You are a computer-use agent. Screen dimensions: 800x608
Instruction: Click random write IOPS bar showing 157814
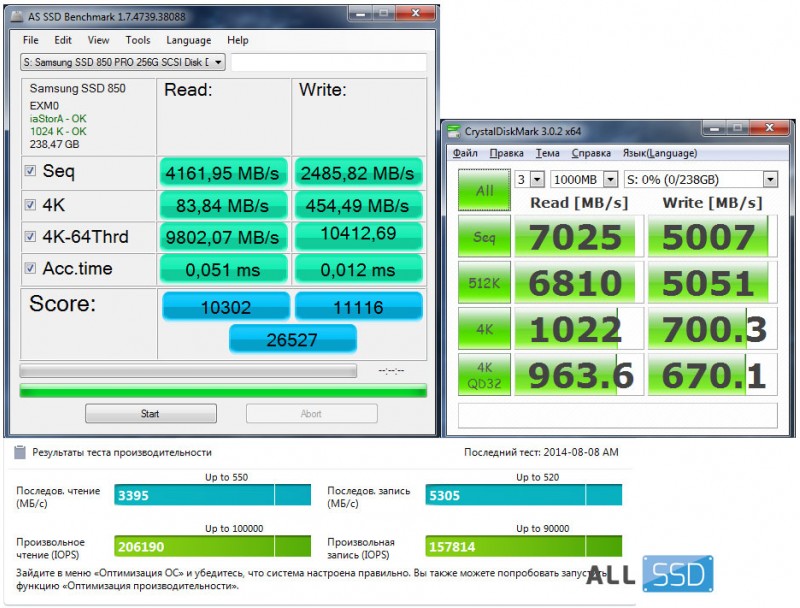(x=523, y=546)
